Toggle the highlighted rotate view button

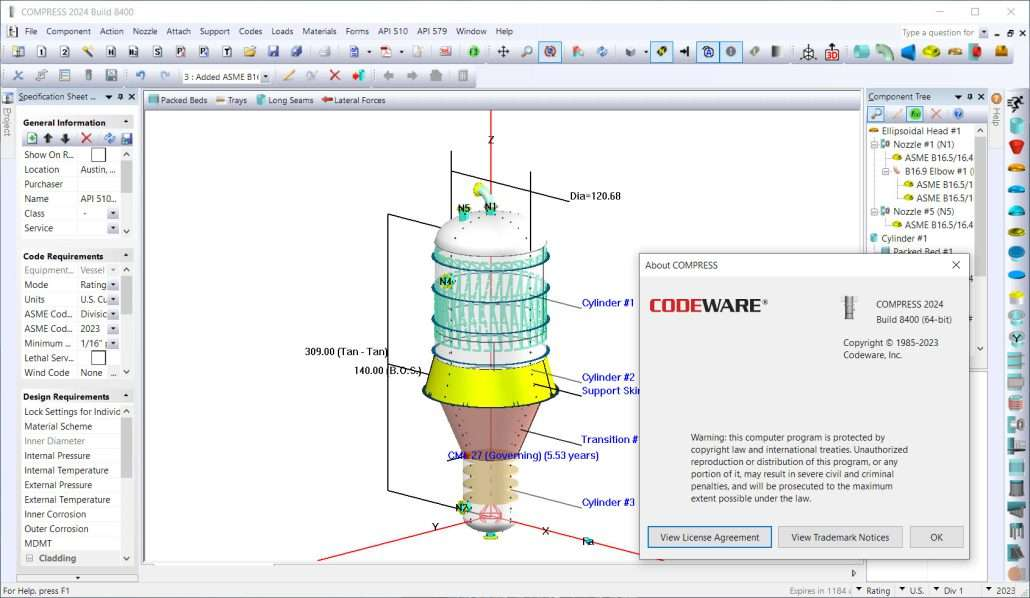pos(550,51)
